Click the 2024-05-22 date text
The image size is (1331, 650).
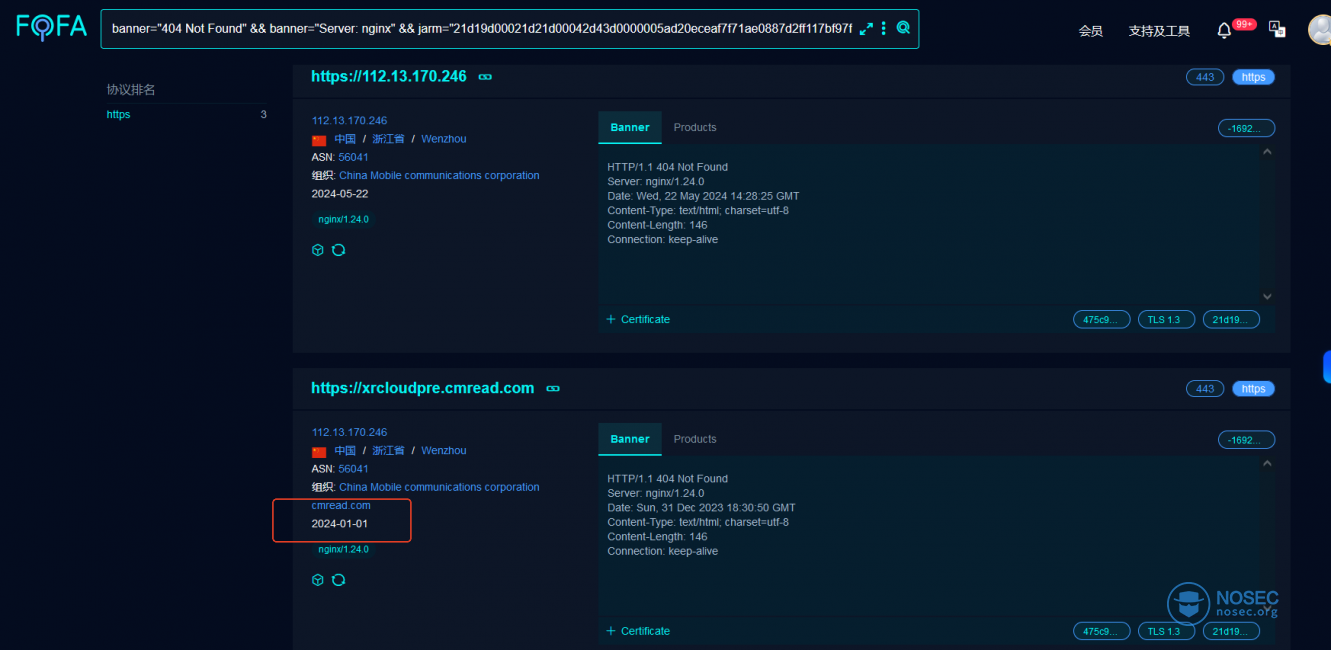pyautogui.click(x=340, y=194)
